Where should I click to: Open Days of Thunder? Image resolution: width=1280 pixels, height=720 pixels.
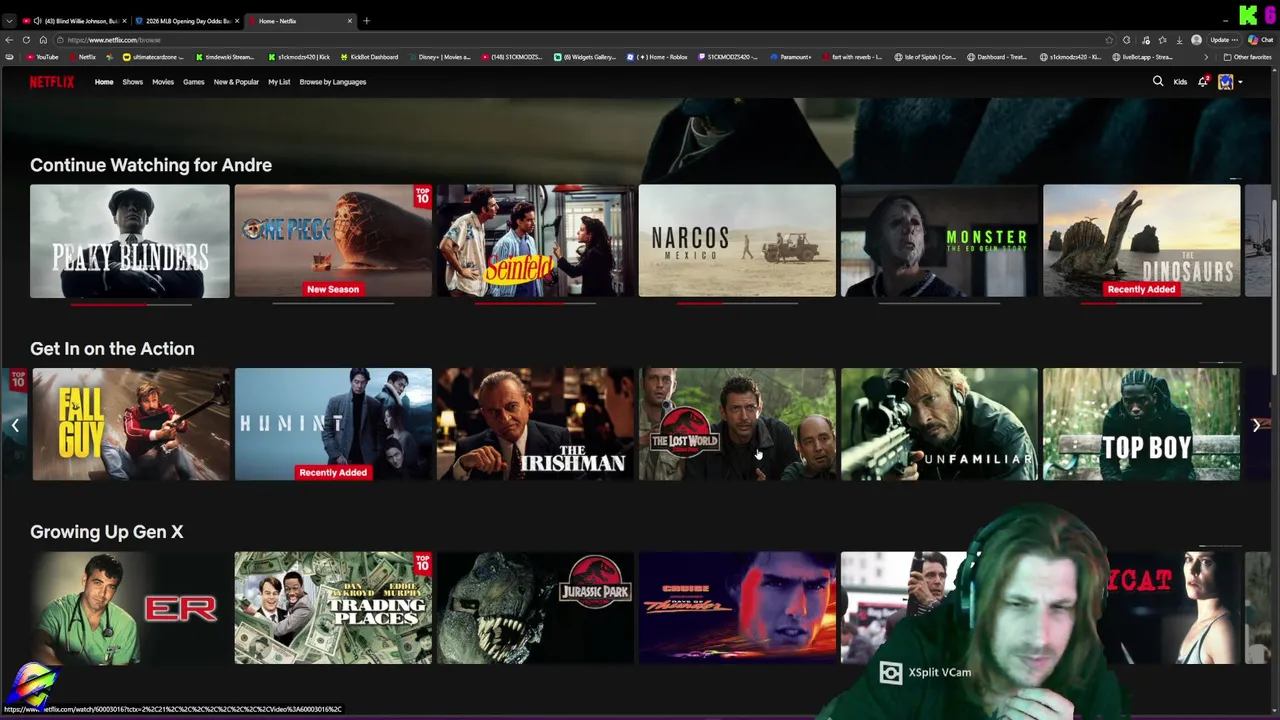pos(737,608)
